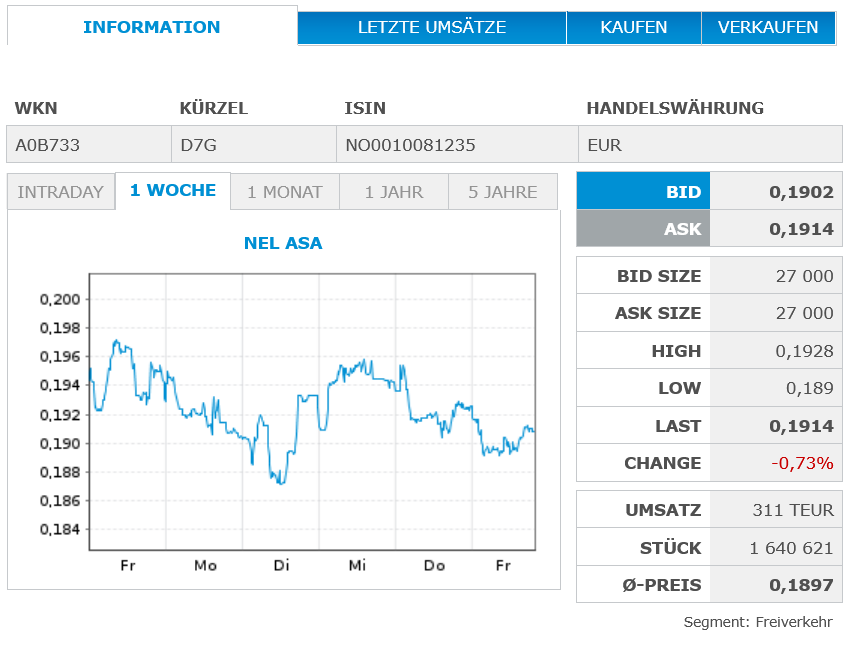Image resolution: width=865 pixels, height=652 pixels.
Task: Show the 1 MONAT chart
Action: 285,192
